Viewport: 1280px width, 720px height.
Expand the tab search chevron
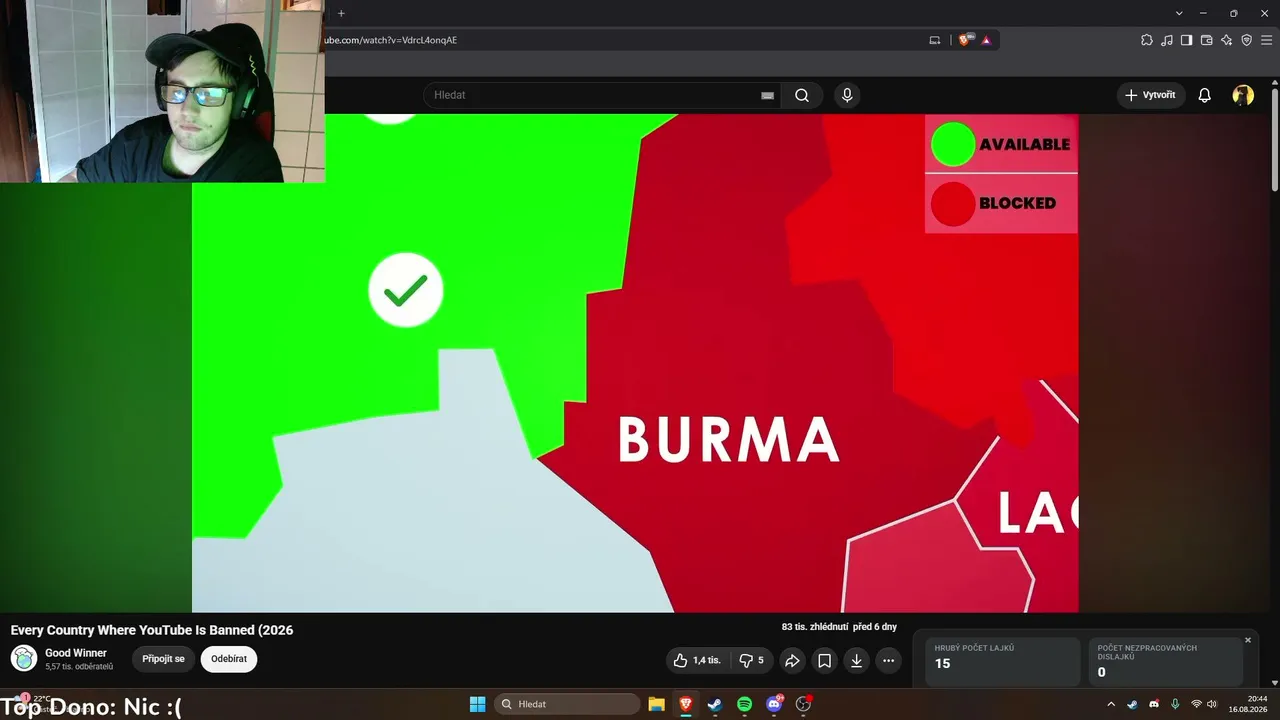pyautogui.click(x=1180, y=13)
